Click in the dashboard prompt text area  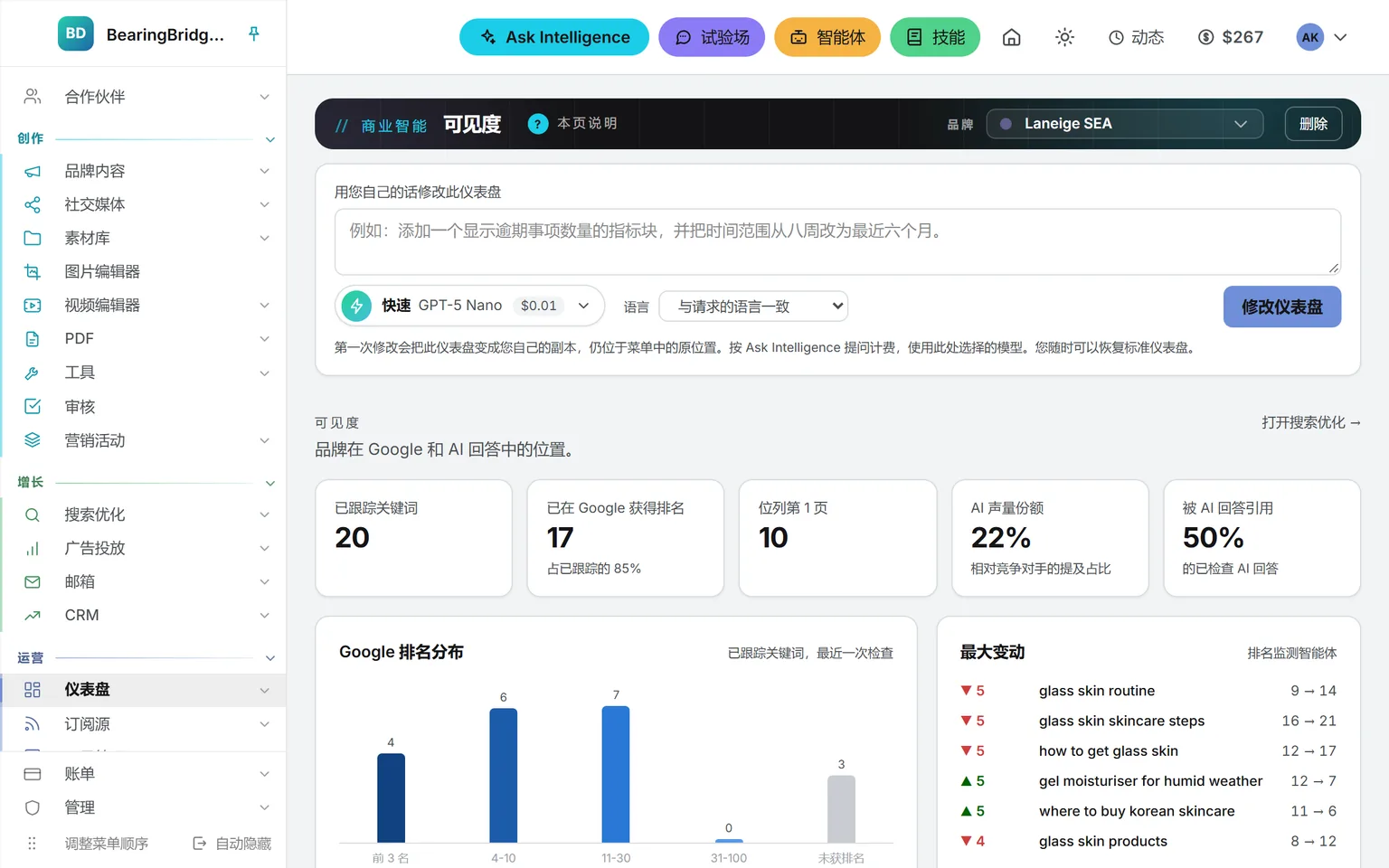837,241
